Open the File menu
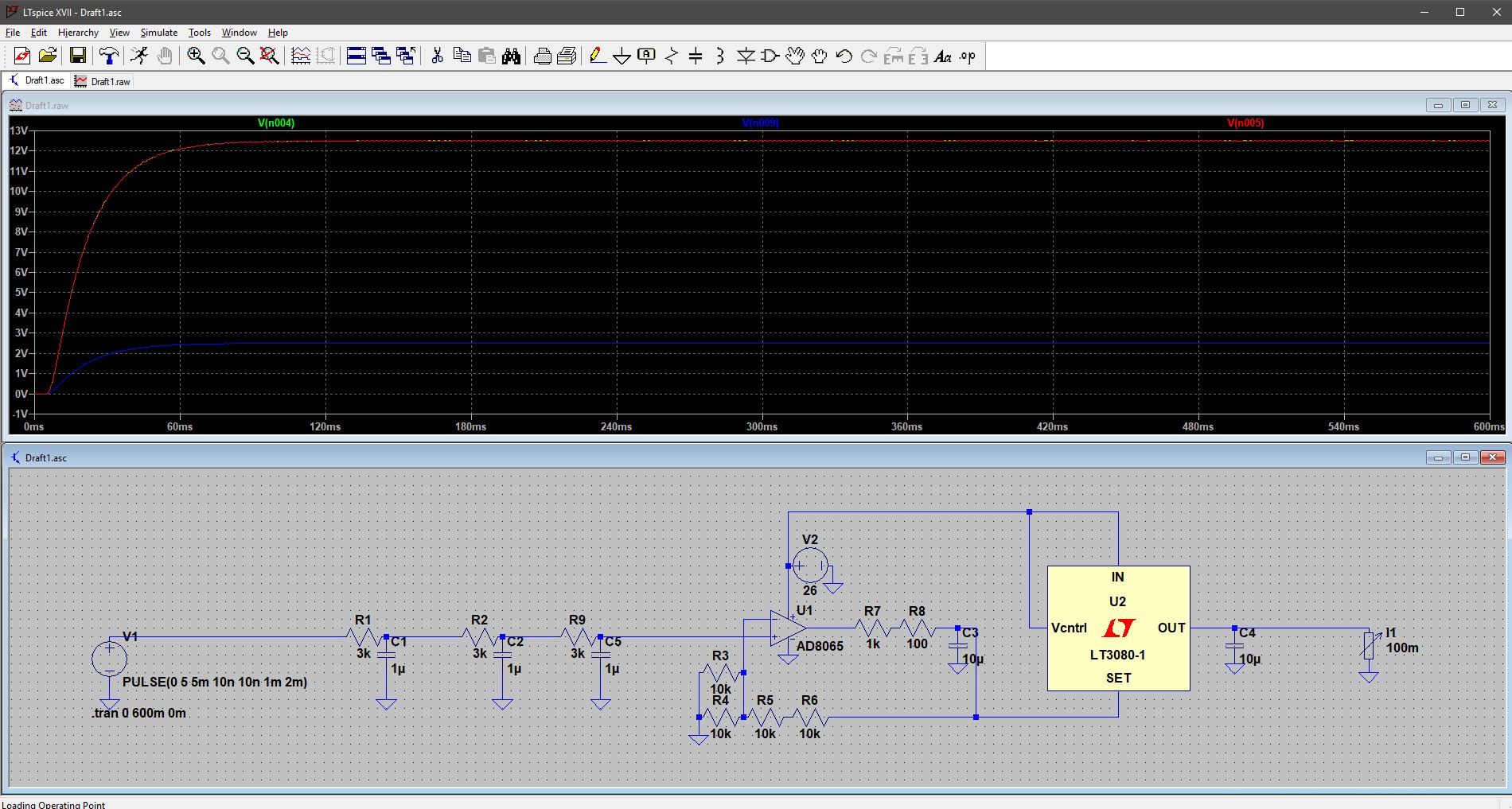 click(13, 33)
